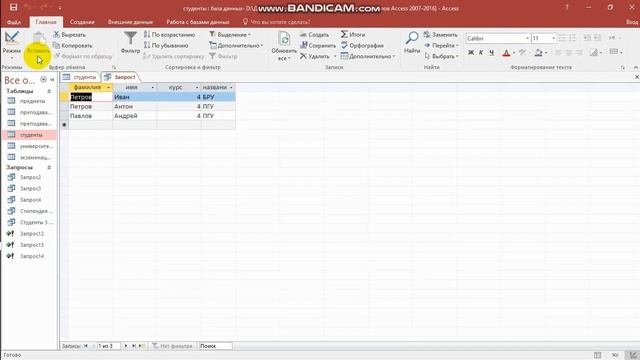Go to first record in navigator

[86, 346]
